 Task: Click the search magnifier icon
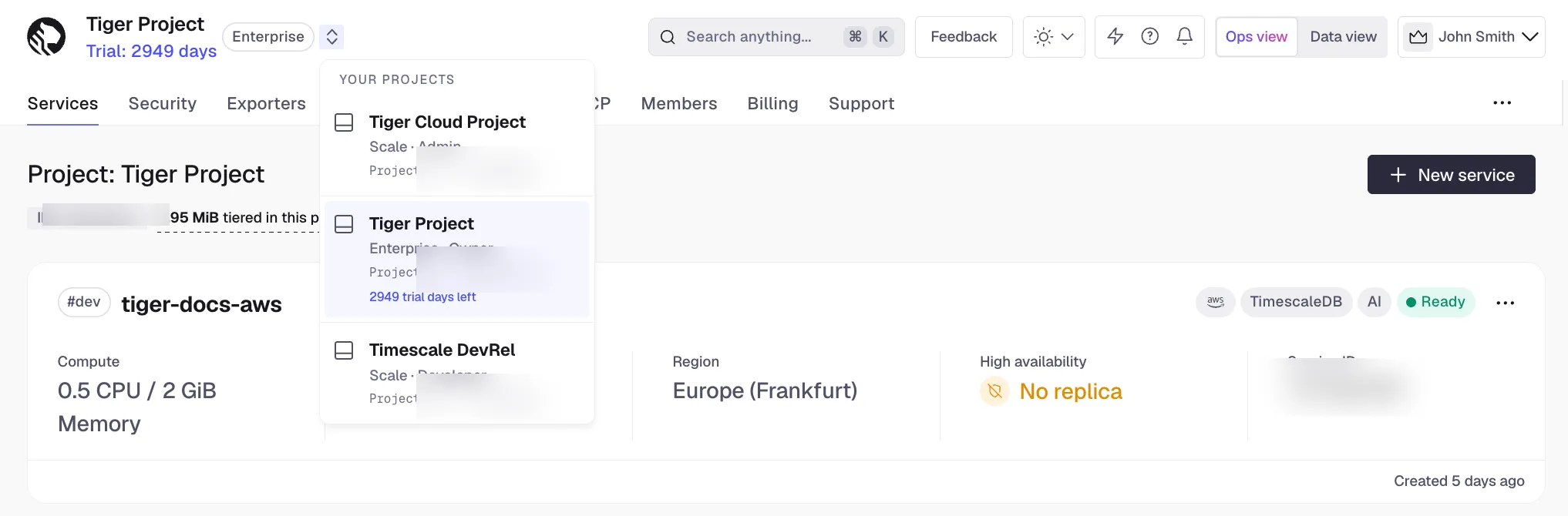[x=668, y=37]
